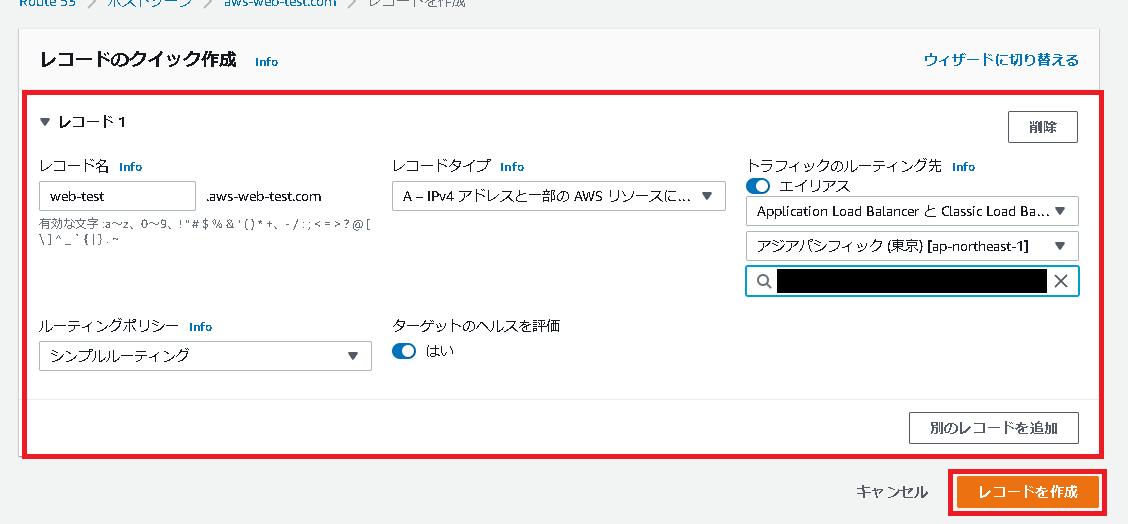The image size is (1128, 524).
Task: Click the magnifier icon in the load balancer search box
Action: click(x=764, y=281)
